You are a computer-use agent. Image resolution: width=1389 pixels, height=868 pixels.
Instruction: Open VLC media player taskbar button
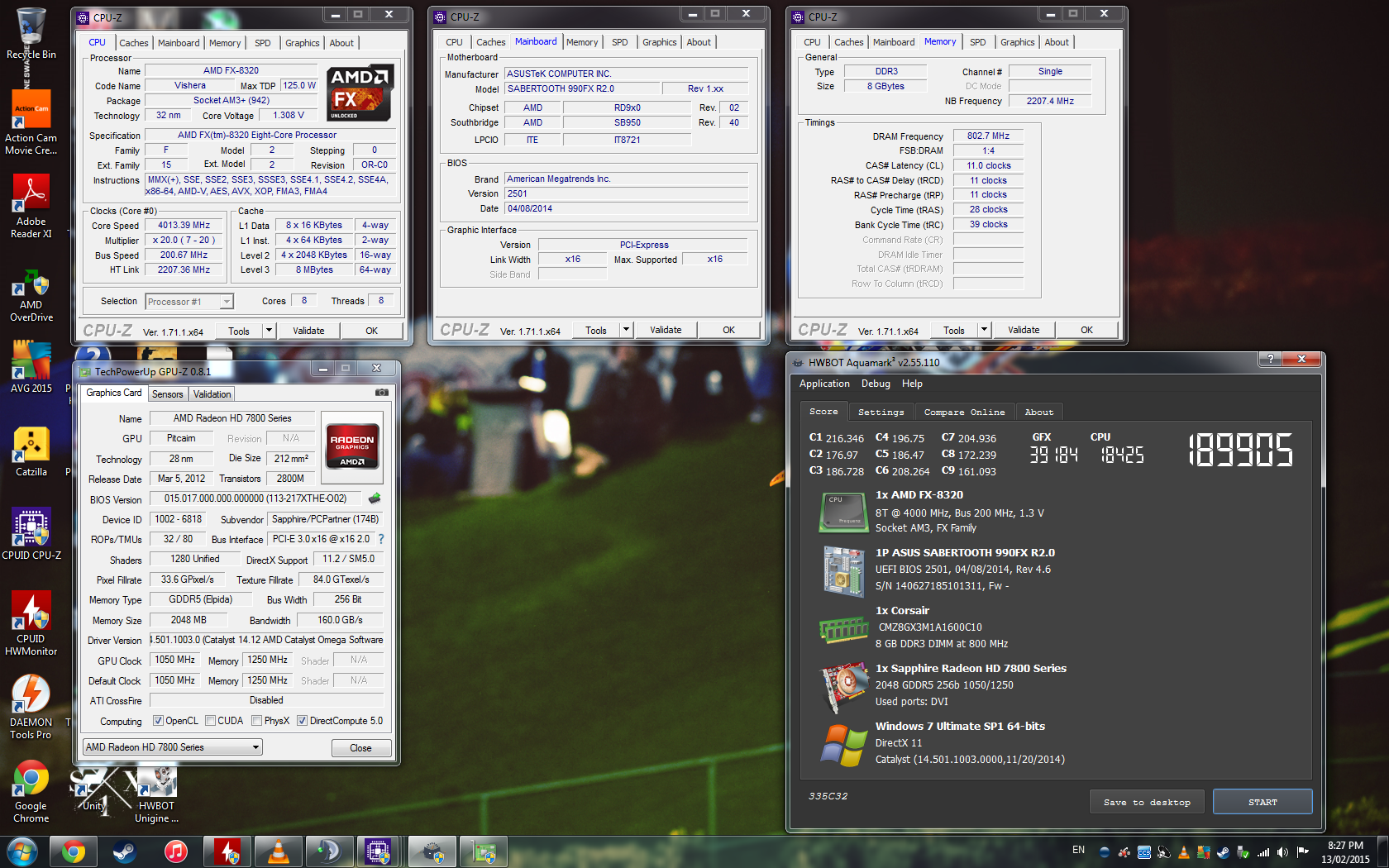pos(279,851)
